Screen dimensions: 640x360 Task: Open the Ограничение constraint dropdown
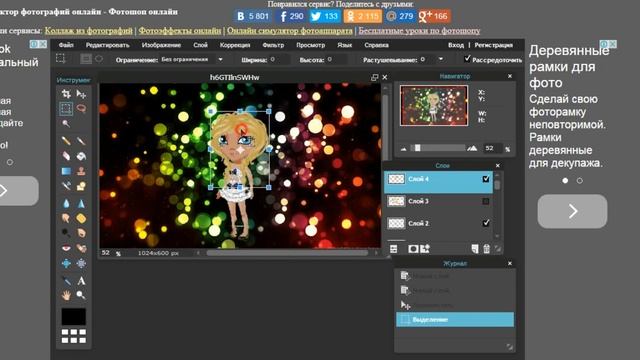pos(191,60)
